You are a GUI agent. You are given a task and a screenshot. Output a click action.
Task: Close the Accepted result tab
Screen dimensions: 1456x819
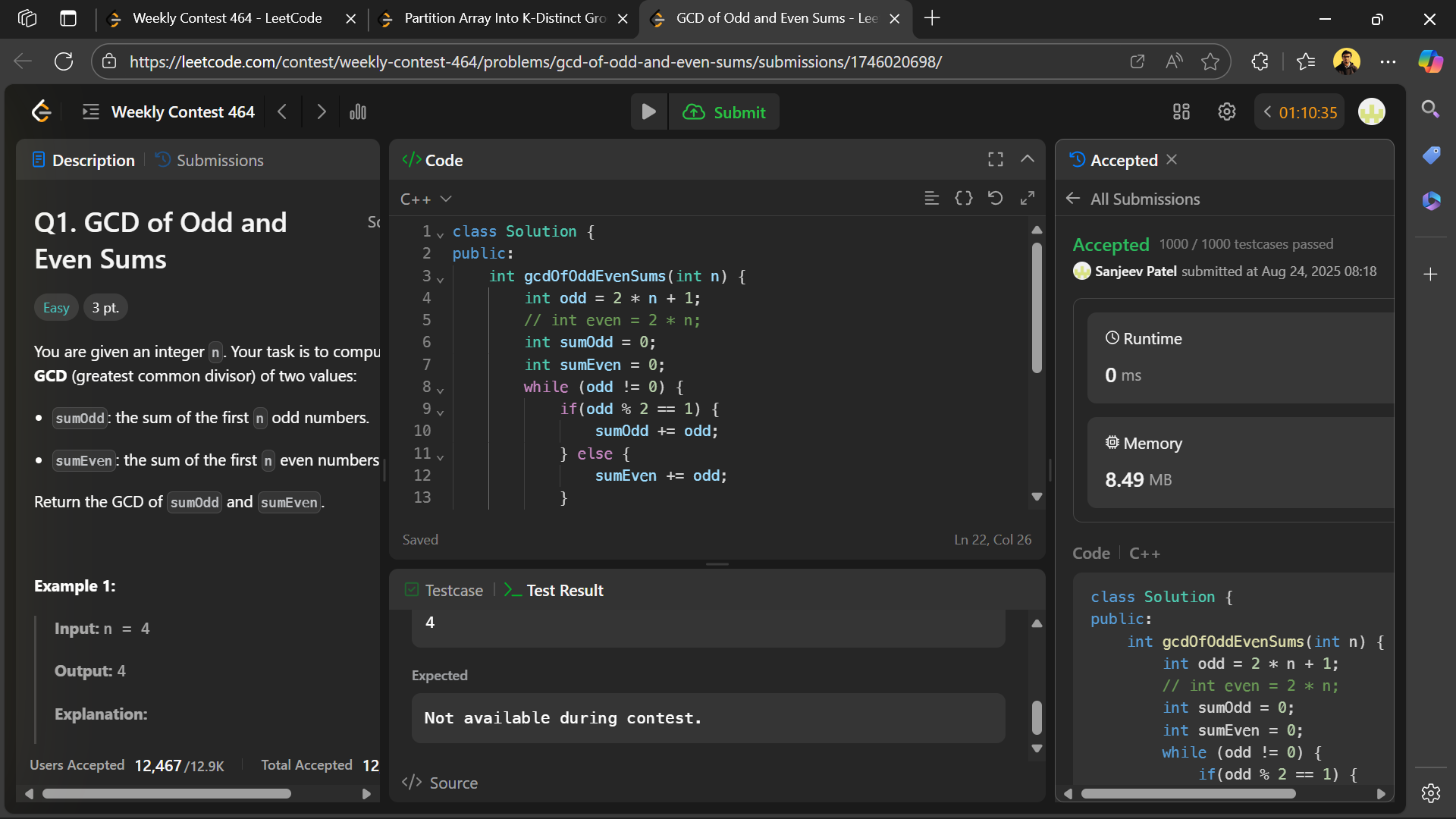[1172, 159]
